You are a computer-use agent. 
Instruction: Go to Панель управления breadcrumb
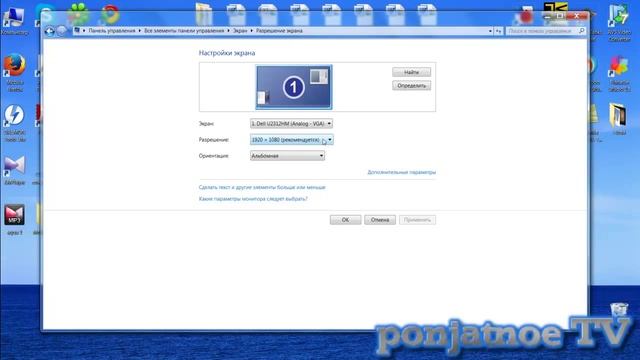(112, 31)
